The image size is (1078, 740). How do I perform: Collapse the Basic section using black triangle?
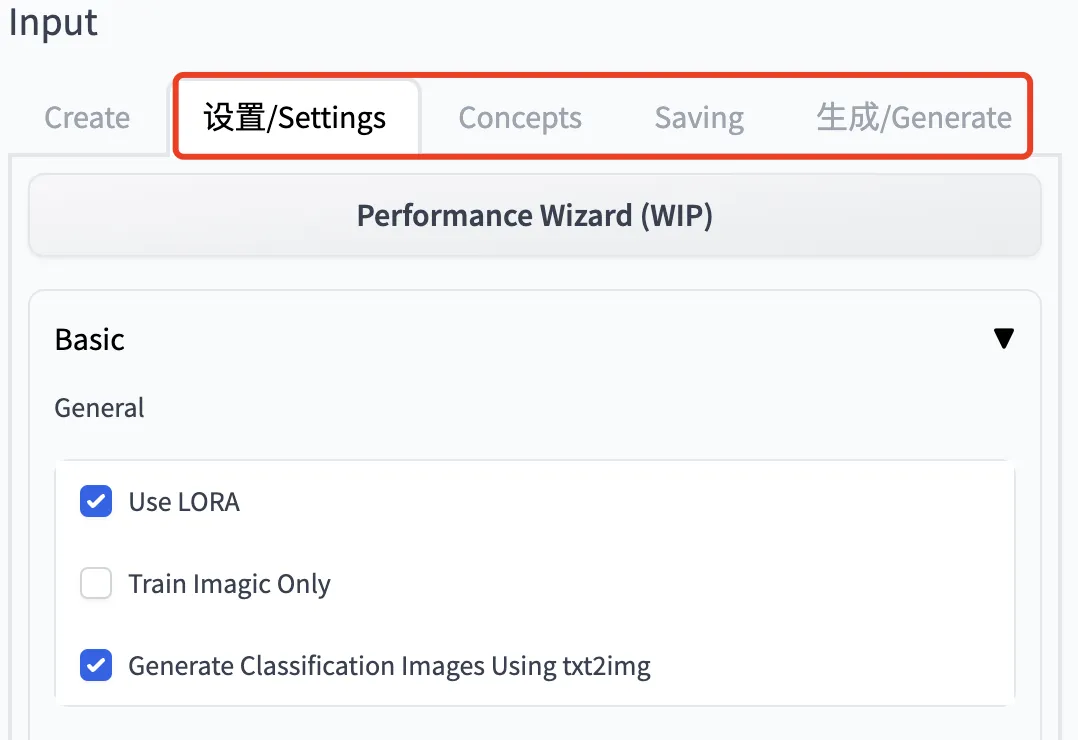(1003, 339)
